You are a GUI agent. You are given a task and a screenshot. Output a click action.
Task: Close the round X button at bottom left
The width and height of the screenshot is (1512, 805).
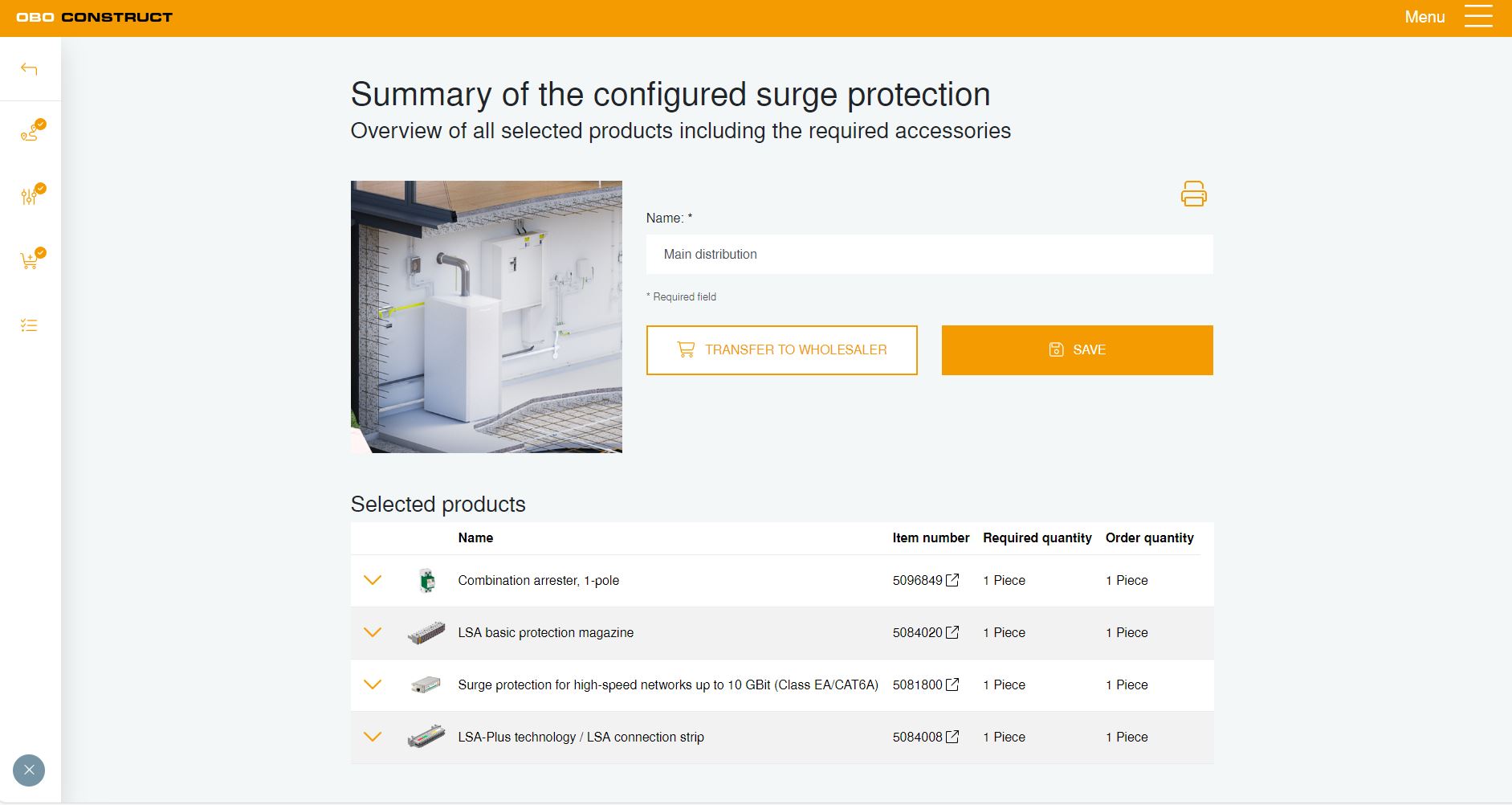29,770
